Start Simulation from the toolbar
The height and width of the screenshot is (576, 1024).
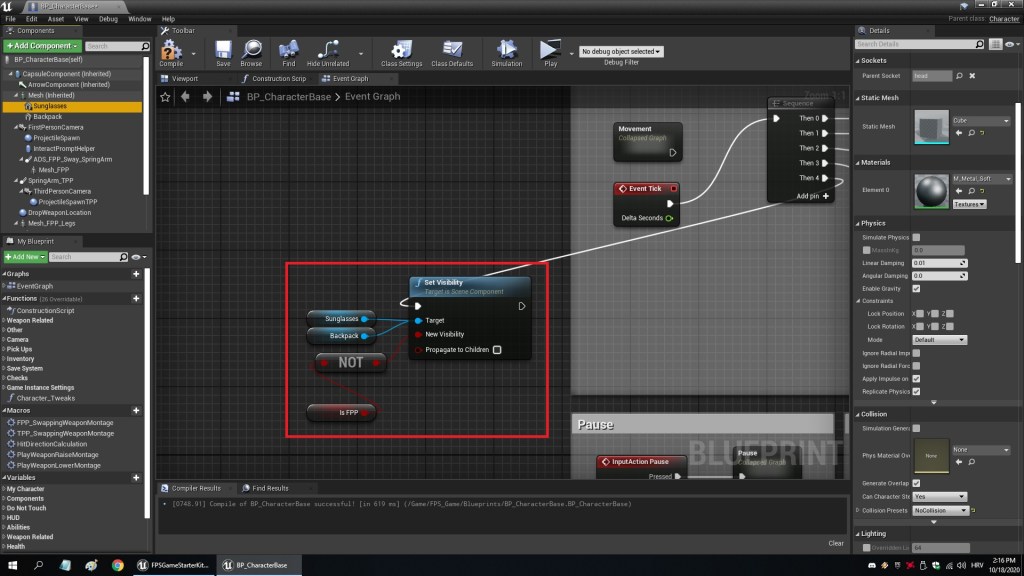(506, 49)
